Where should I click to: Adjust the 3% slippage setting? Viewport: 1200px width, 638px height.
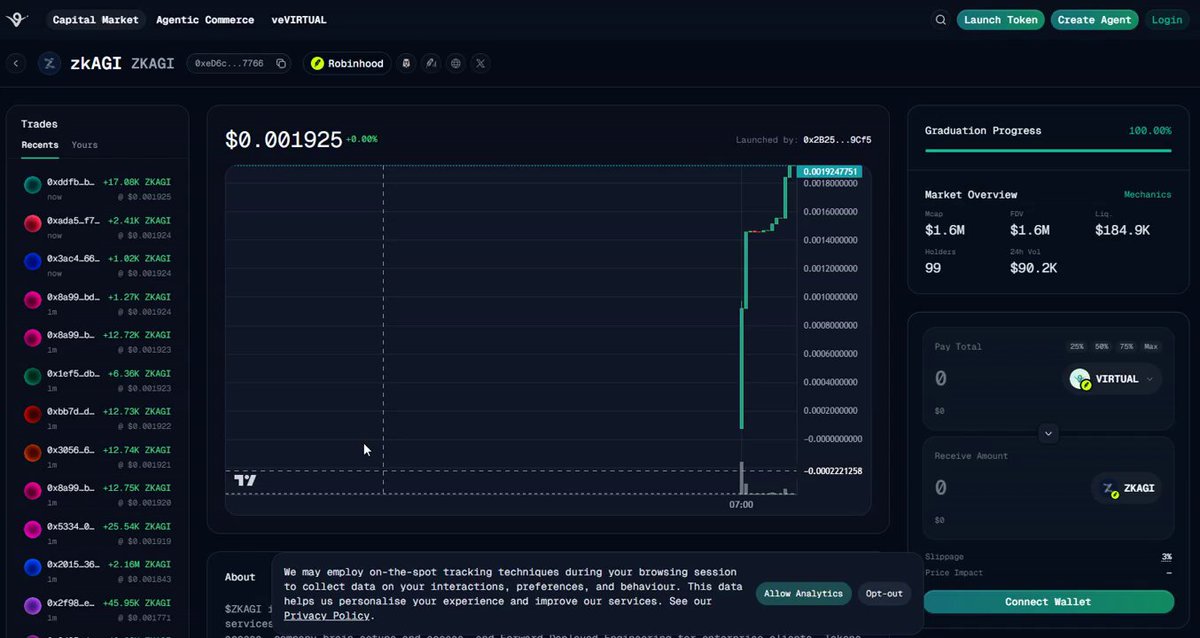[1166, 557]
